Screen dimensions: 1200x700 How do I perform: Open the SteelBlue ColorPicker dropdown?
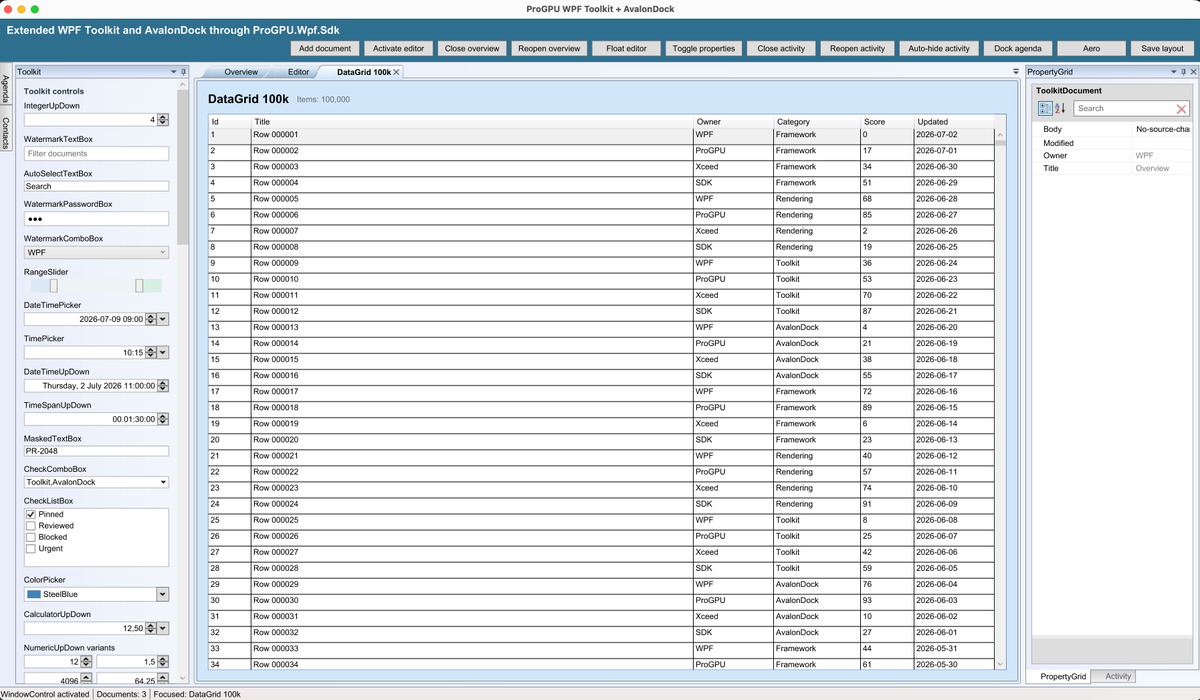click(x=163, y=594)
